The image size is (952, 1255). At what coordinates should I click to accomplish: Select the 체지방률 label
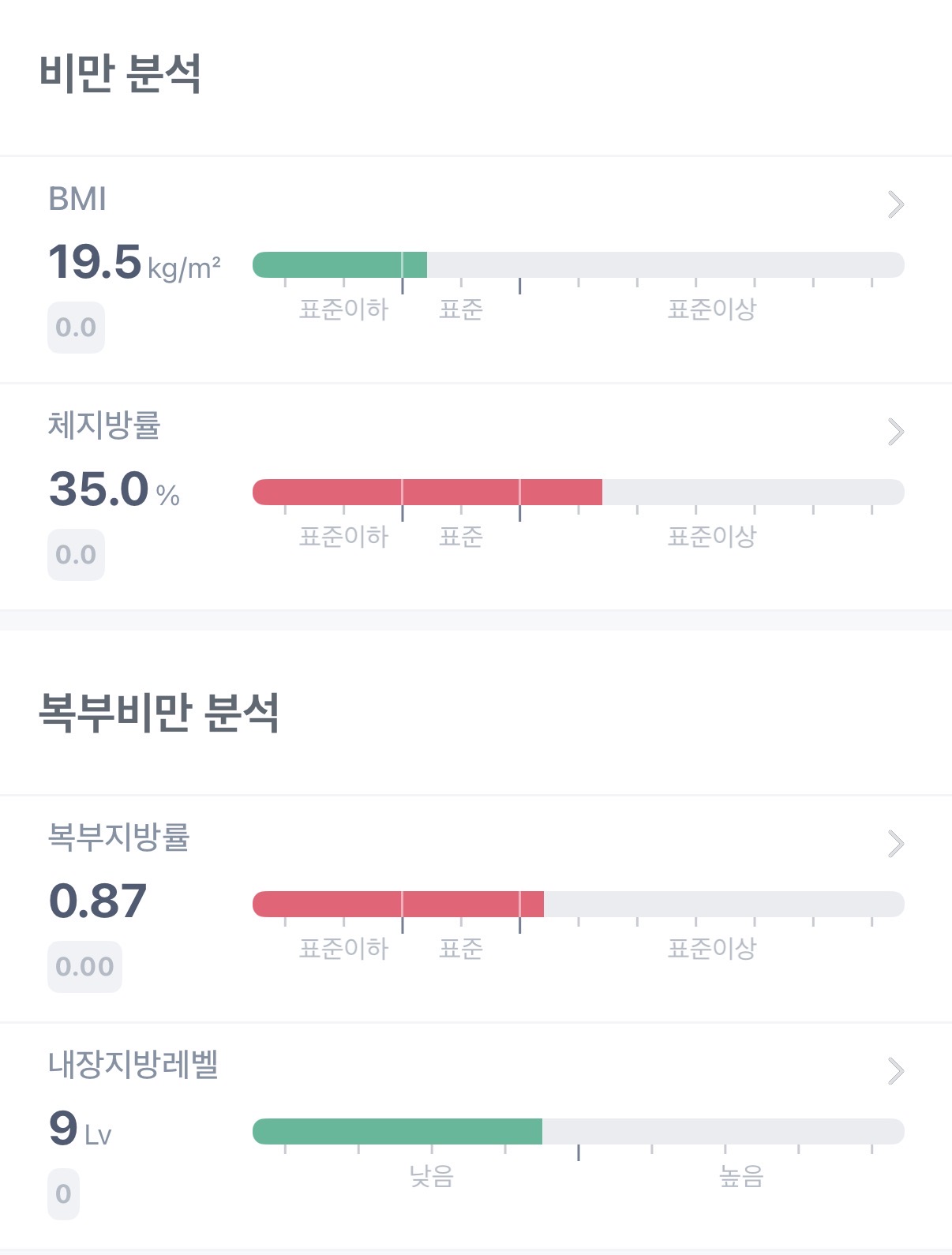104,425
